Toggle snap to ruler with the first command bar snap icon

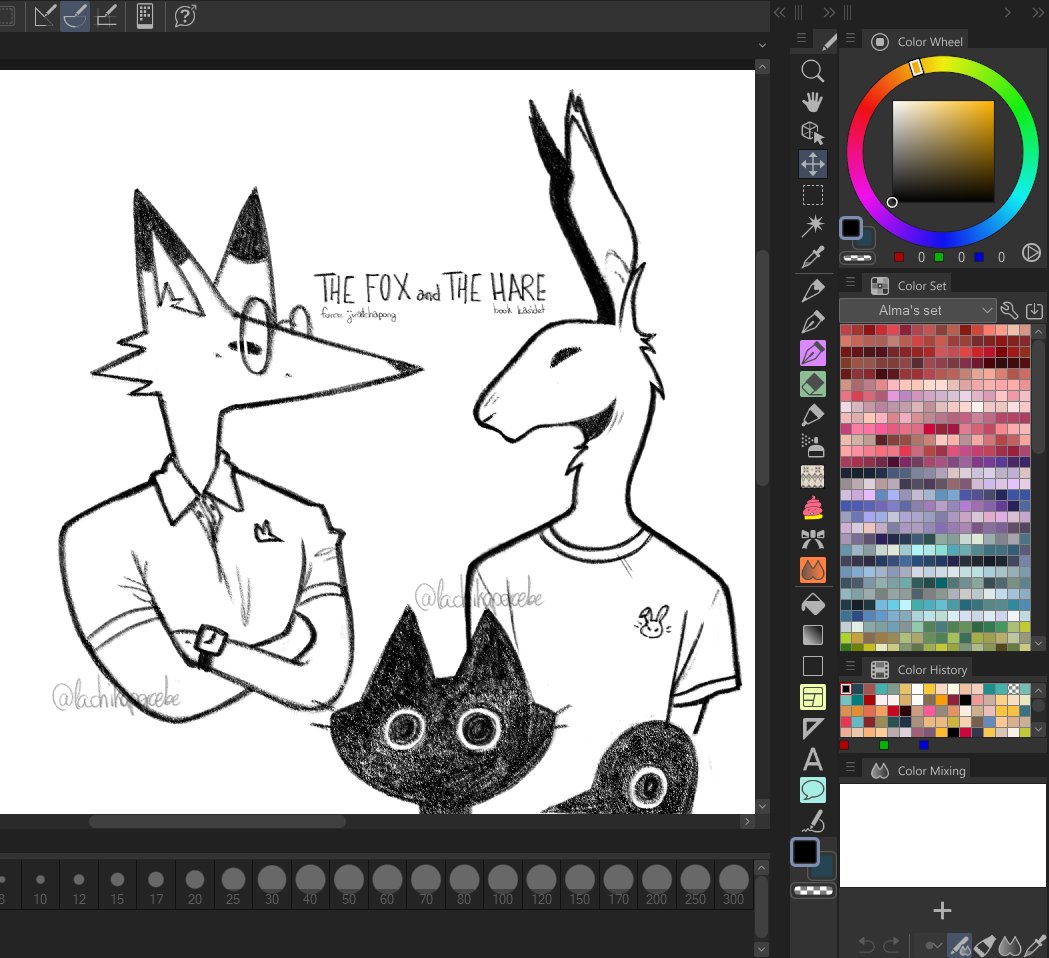coord(44,16)
